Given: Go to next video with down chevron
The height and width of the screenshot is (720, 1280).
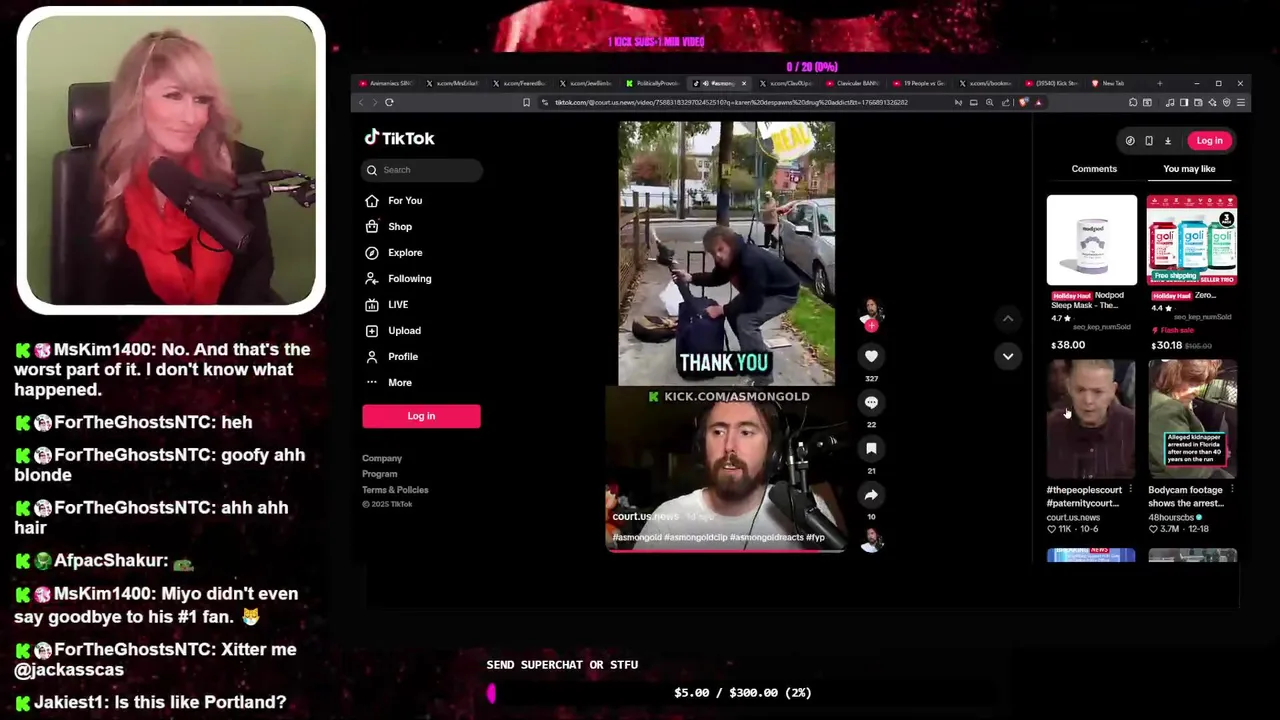Looking at the screenshot, I should (x=1008, y=356).
